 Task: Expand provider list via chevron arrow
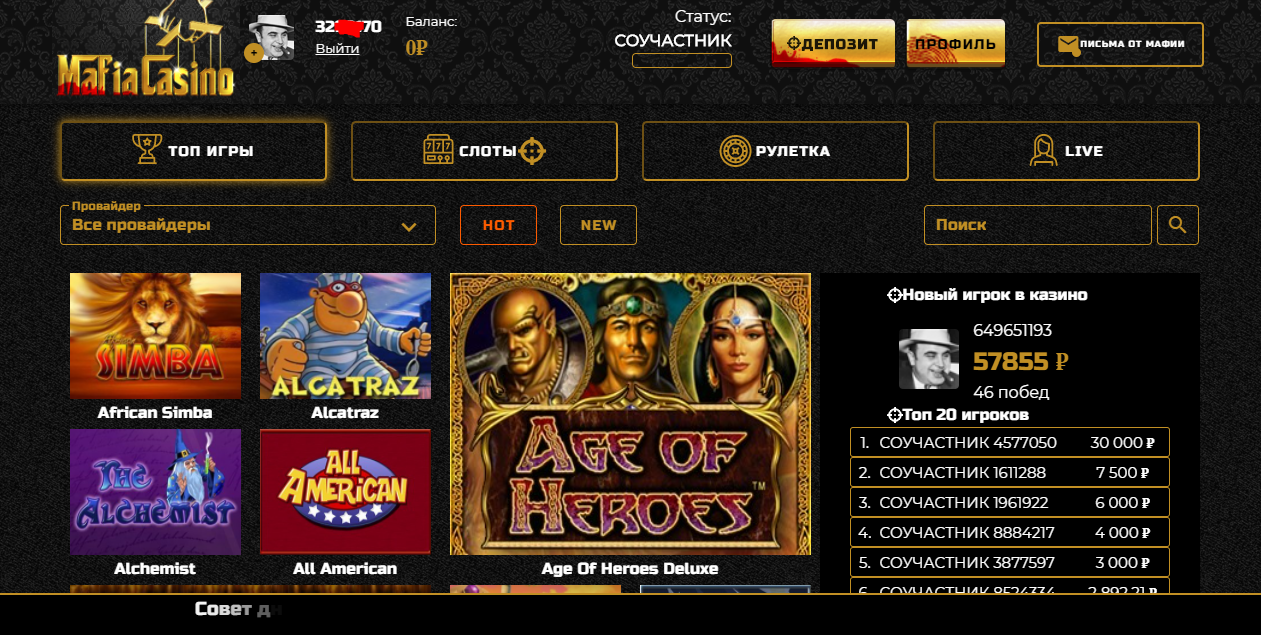pos(409,226)
